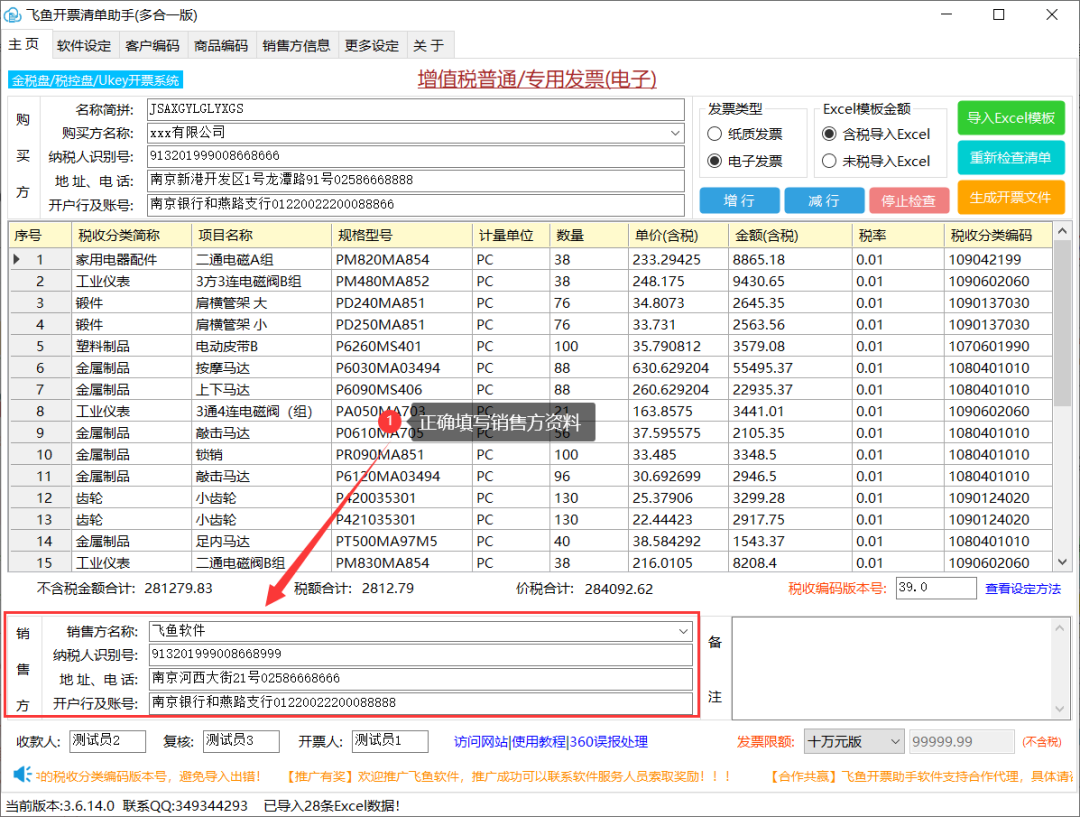The image size is (1080, 817).
Task: Click the 税收分类编码 column header
Action: 998,236
